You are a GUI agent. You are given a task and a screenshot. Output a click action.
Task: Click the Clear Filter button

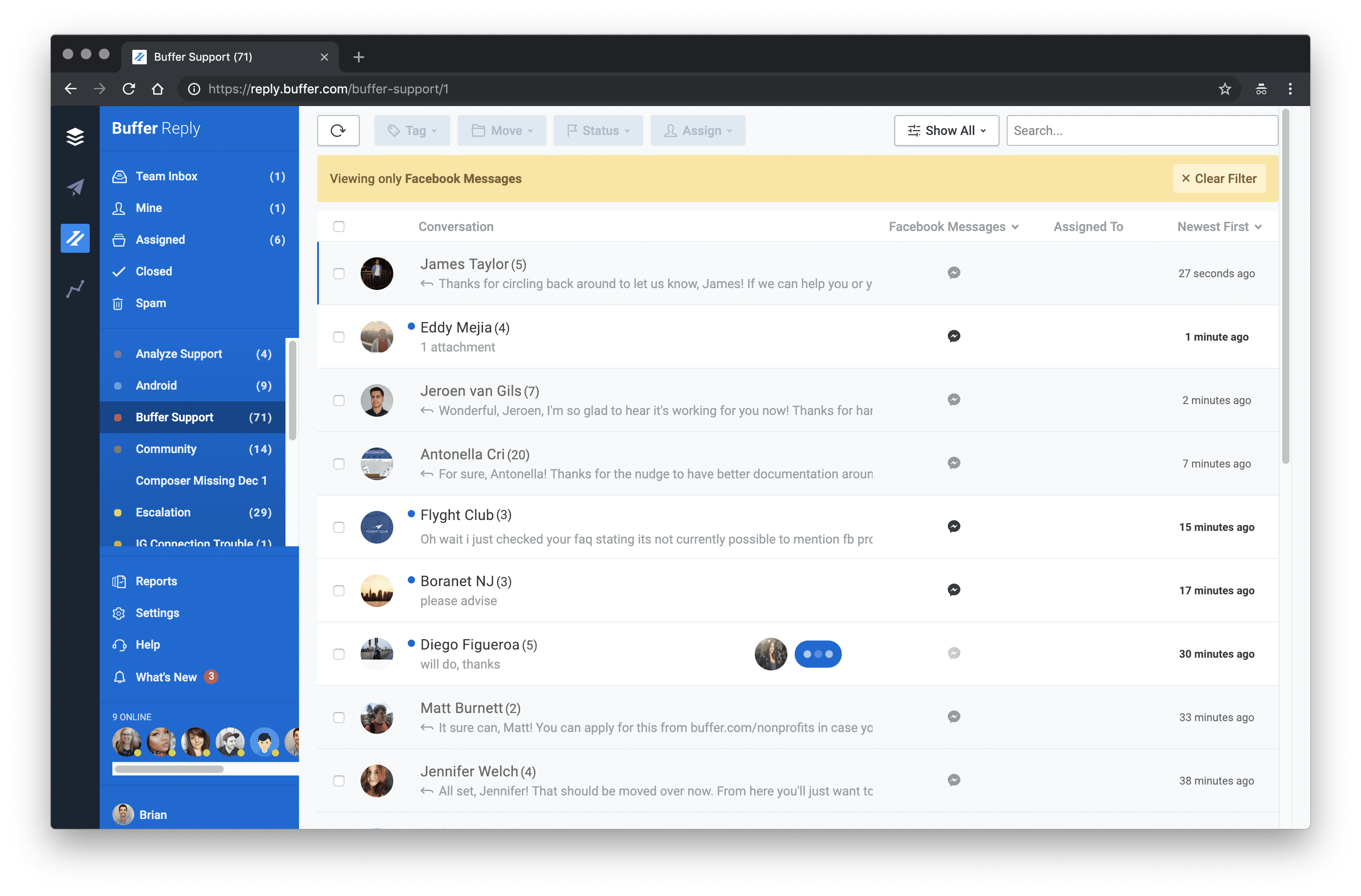coord(1219,178)
